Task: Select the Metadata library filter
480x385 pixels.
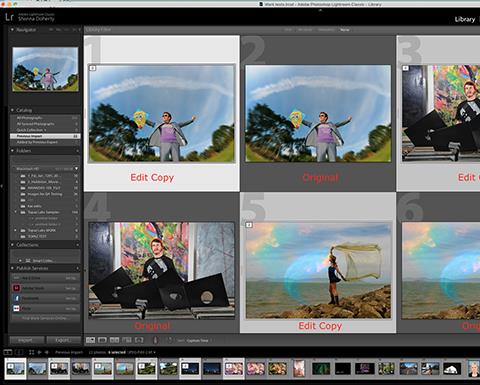Action: [x=326, y=30]
